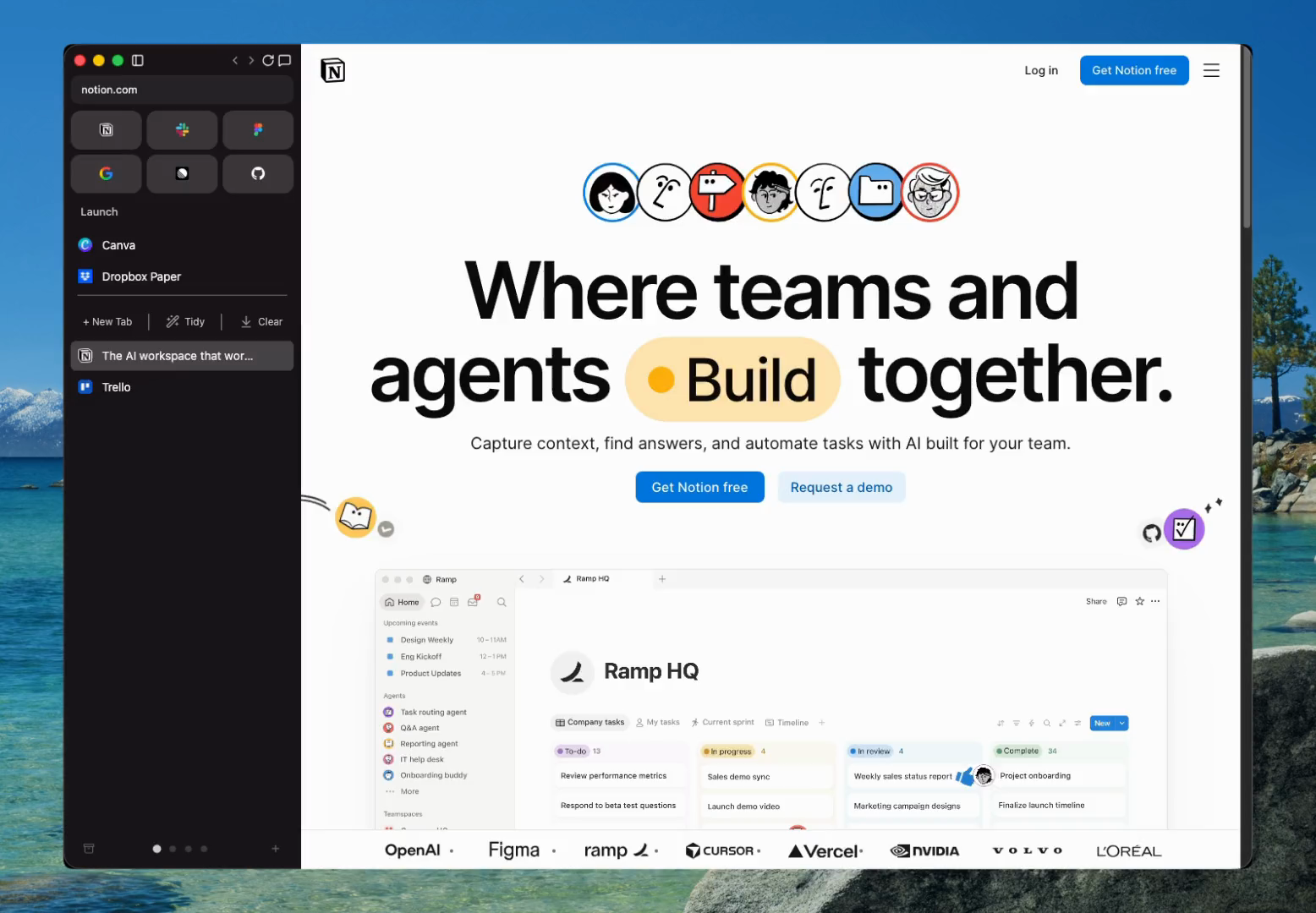Screen dimensions: 1316x913
Task: Open the comments icon next to Share
Action: point(1122,602)
